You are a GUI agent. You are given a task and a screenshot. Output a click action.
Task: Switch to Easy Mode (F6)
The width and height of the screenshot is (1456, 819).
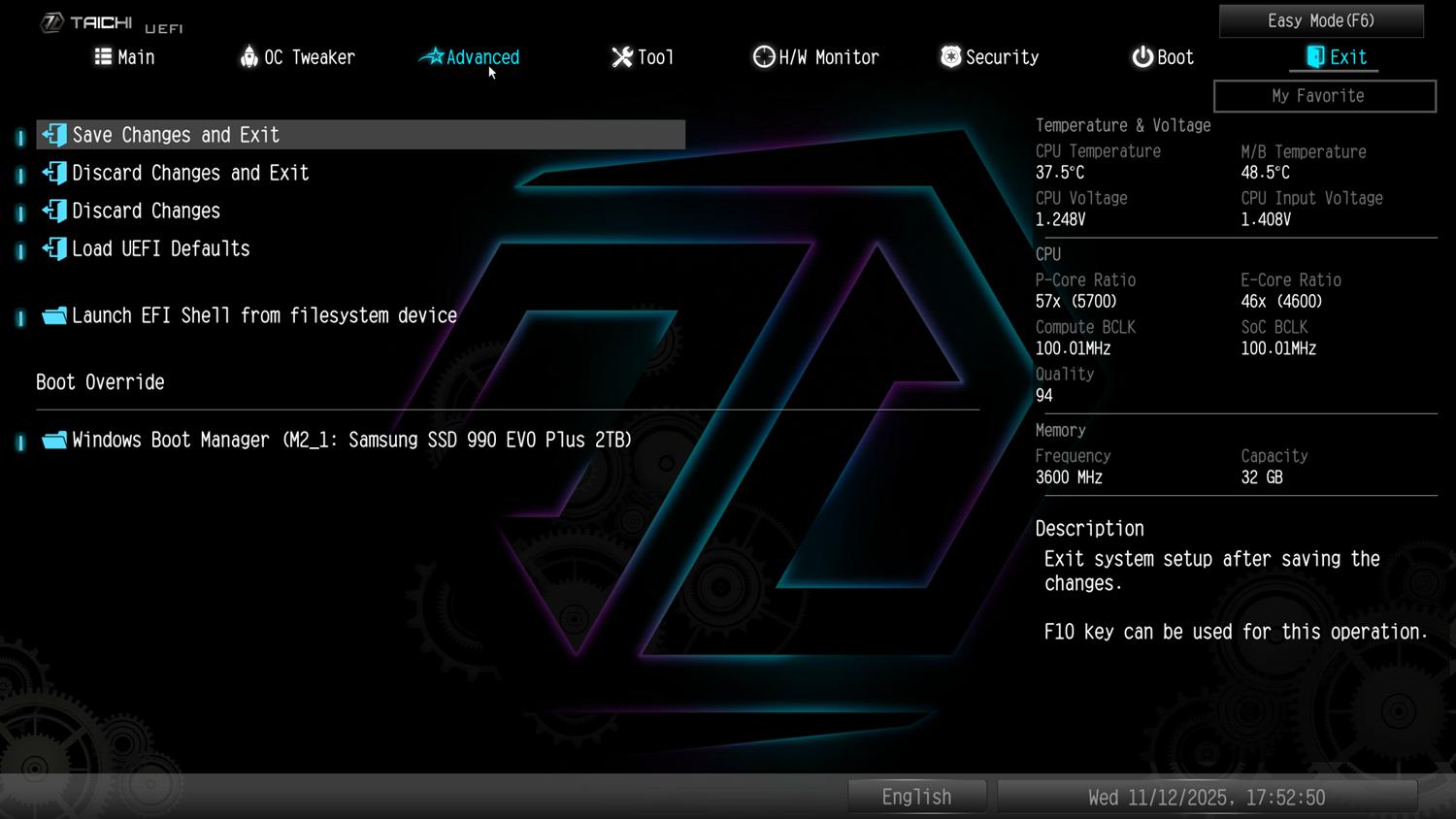coord(1321,20)
